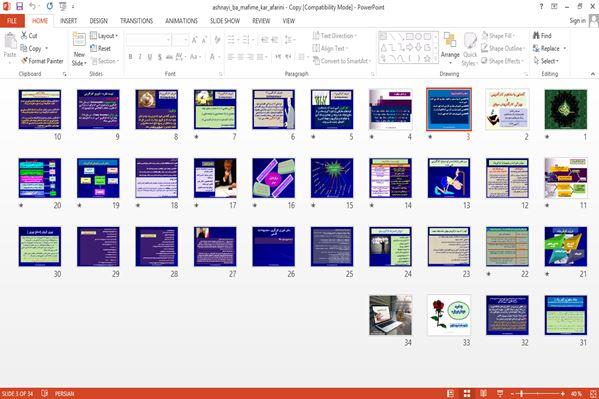Click the Save icon in quick access toolbar
This screenshot has width=599, height=399.
coord(19,6)
